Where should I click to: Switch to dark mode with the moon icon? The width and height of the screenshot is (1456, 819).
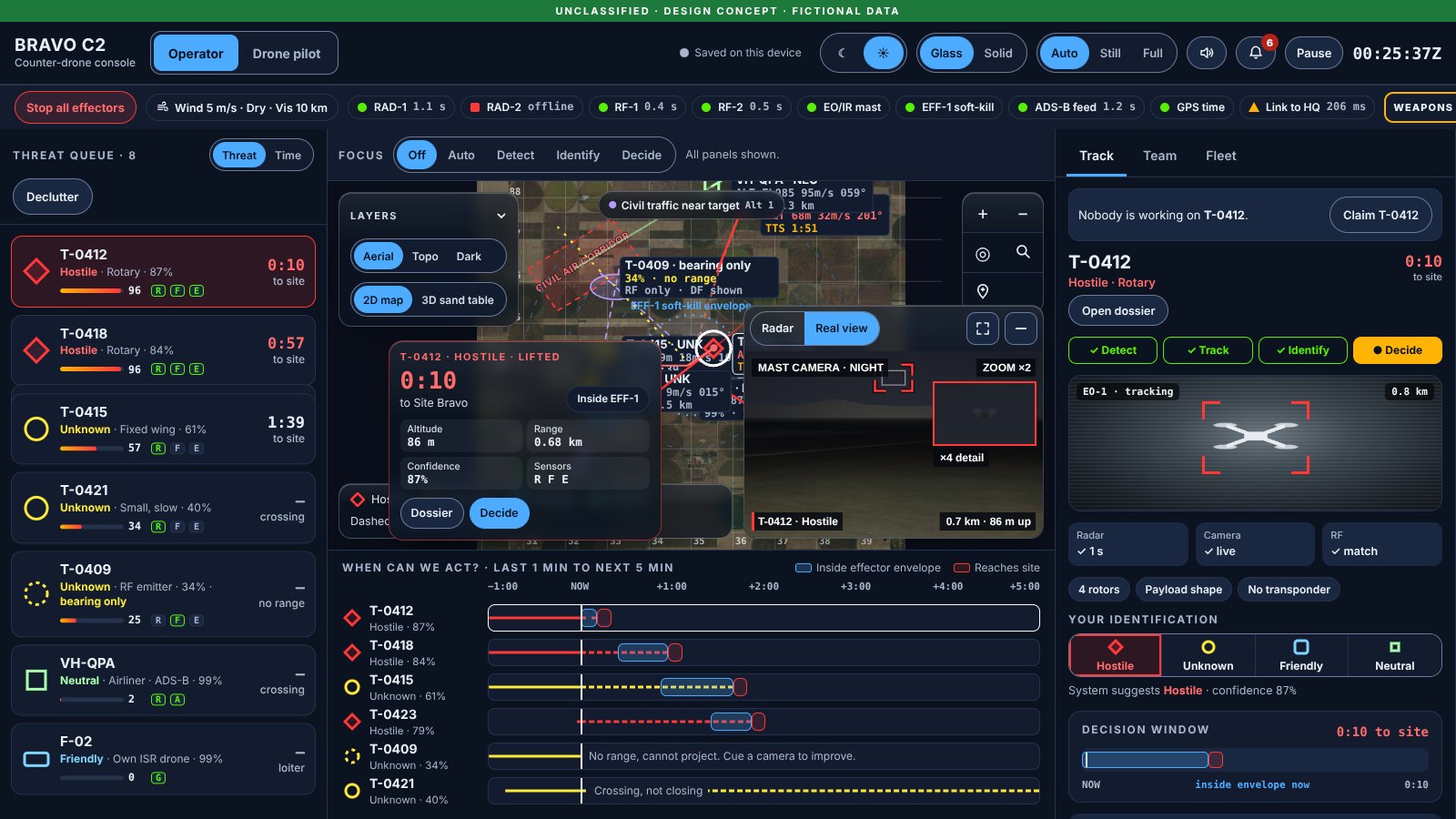(x=842, y=53)
